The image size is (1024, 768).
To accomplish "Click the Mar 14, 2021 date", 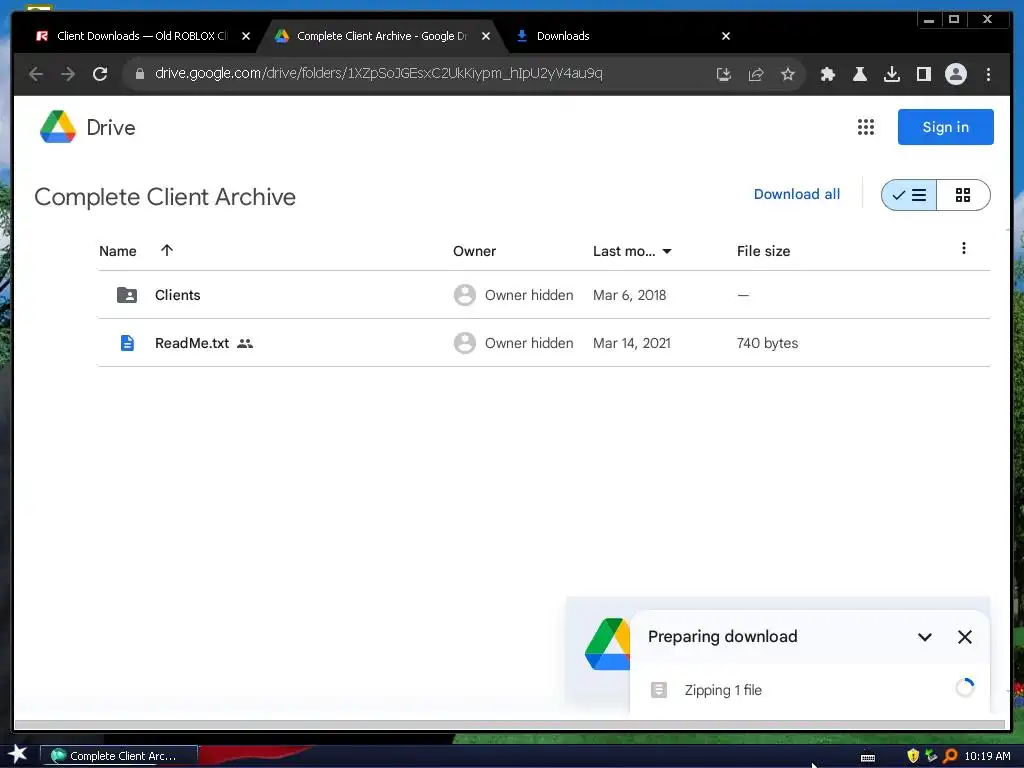I will pos(632,343).
